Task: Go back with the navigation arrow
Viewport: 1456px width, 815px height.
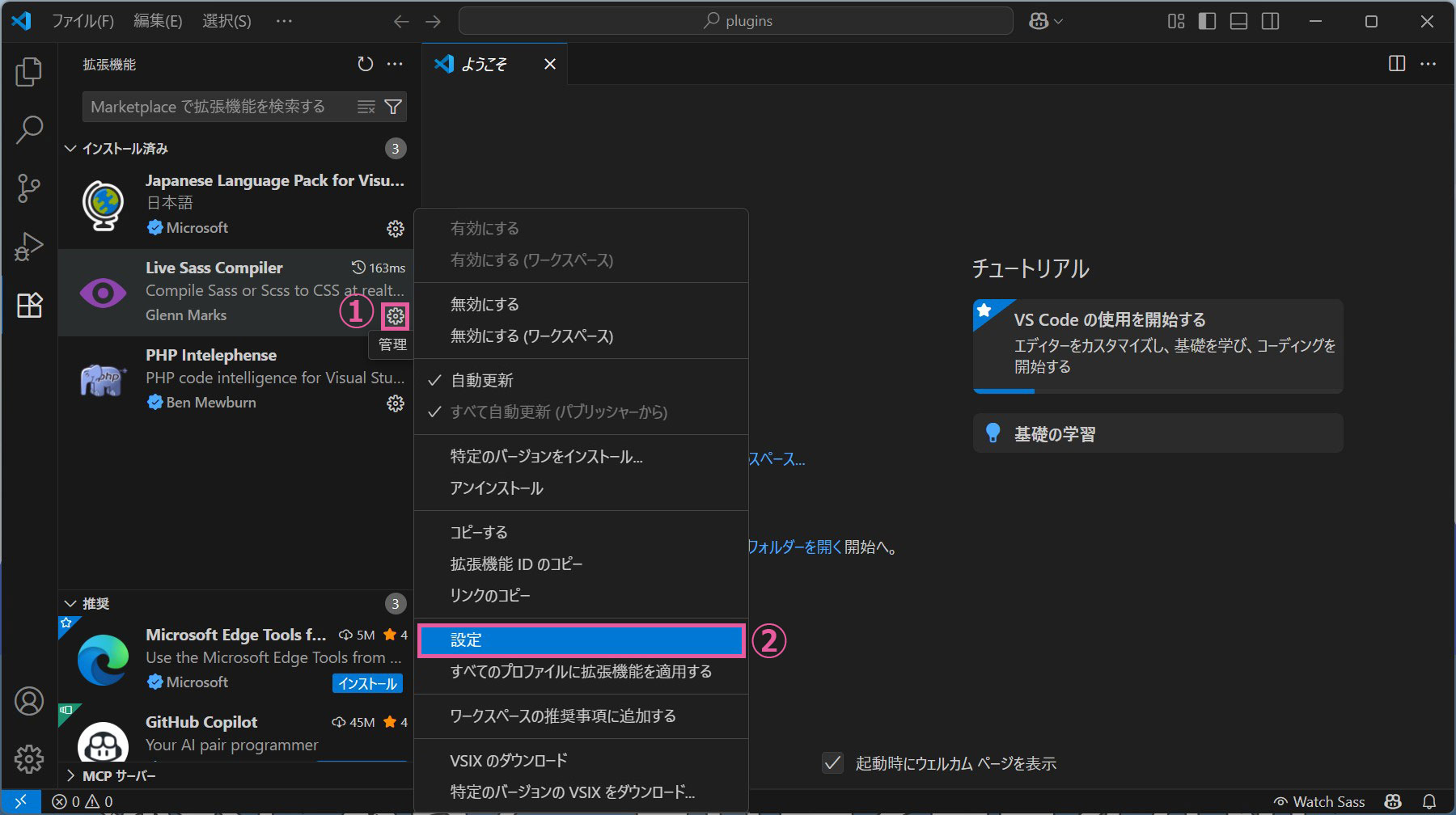Action: tap(401, 22)
